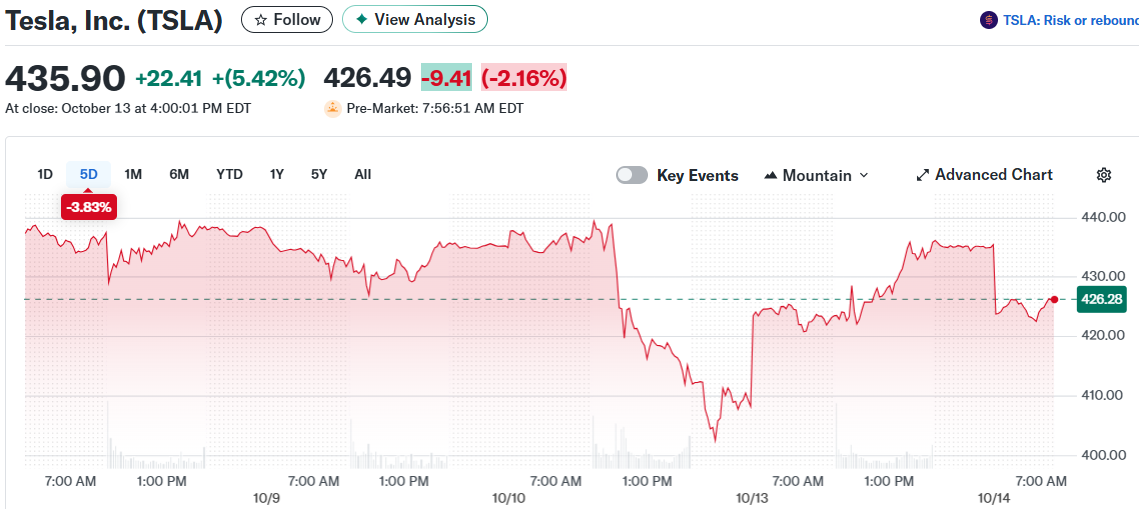Click the 10/13 date marker on timeline
This screenshot has width=1139, height=509.
point(751,497)
